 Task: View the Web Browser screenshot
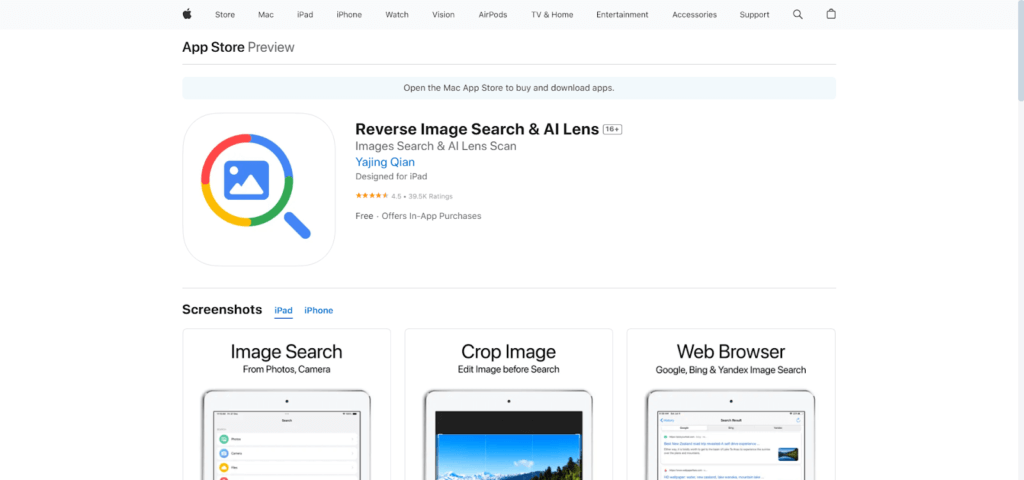point(730,405)
